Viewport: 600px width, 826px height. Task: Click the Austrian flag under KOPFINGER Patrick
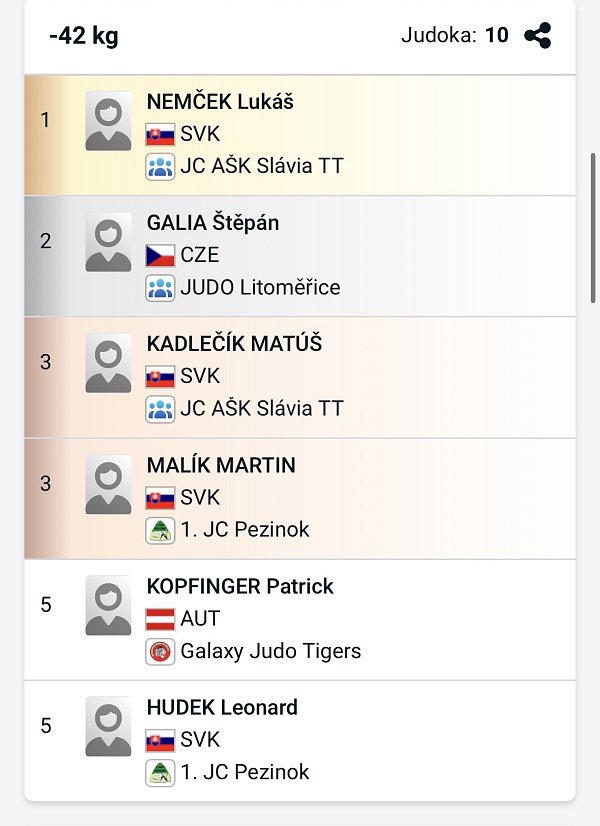click(x=160, y=618)
